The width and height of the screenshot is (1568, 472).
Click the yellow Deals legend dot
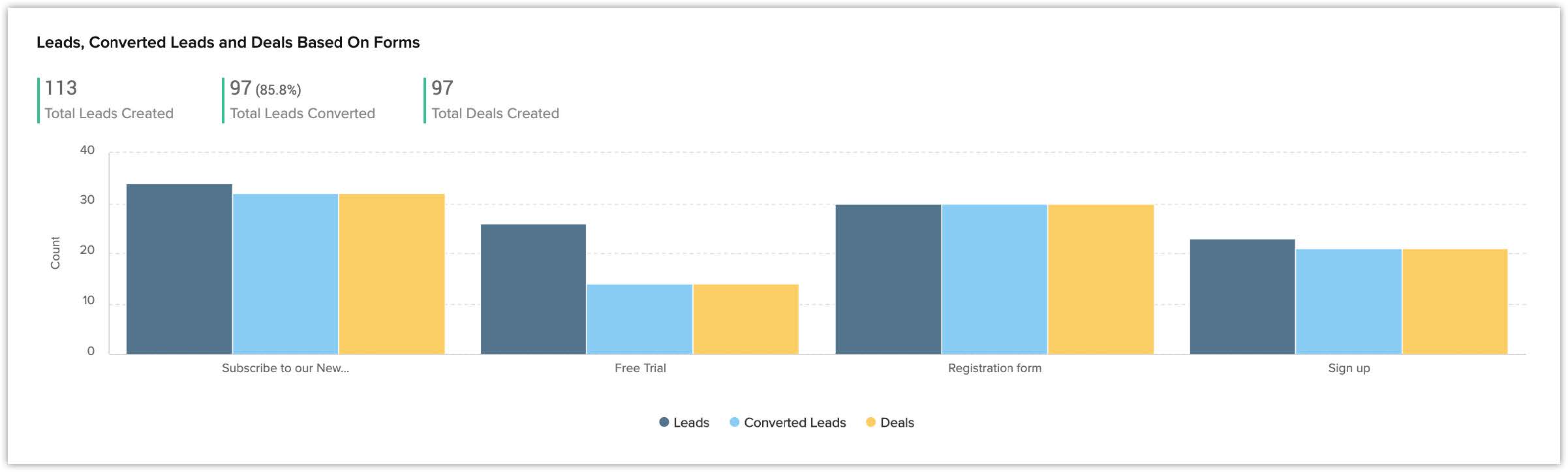870,422
